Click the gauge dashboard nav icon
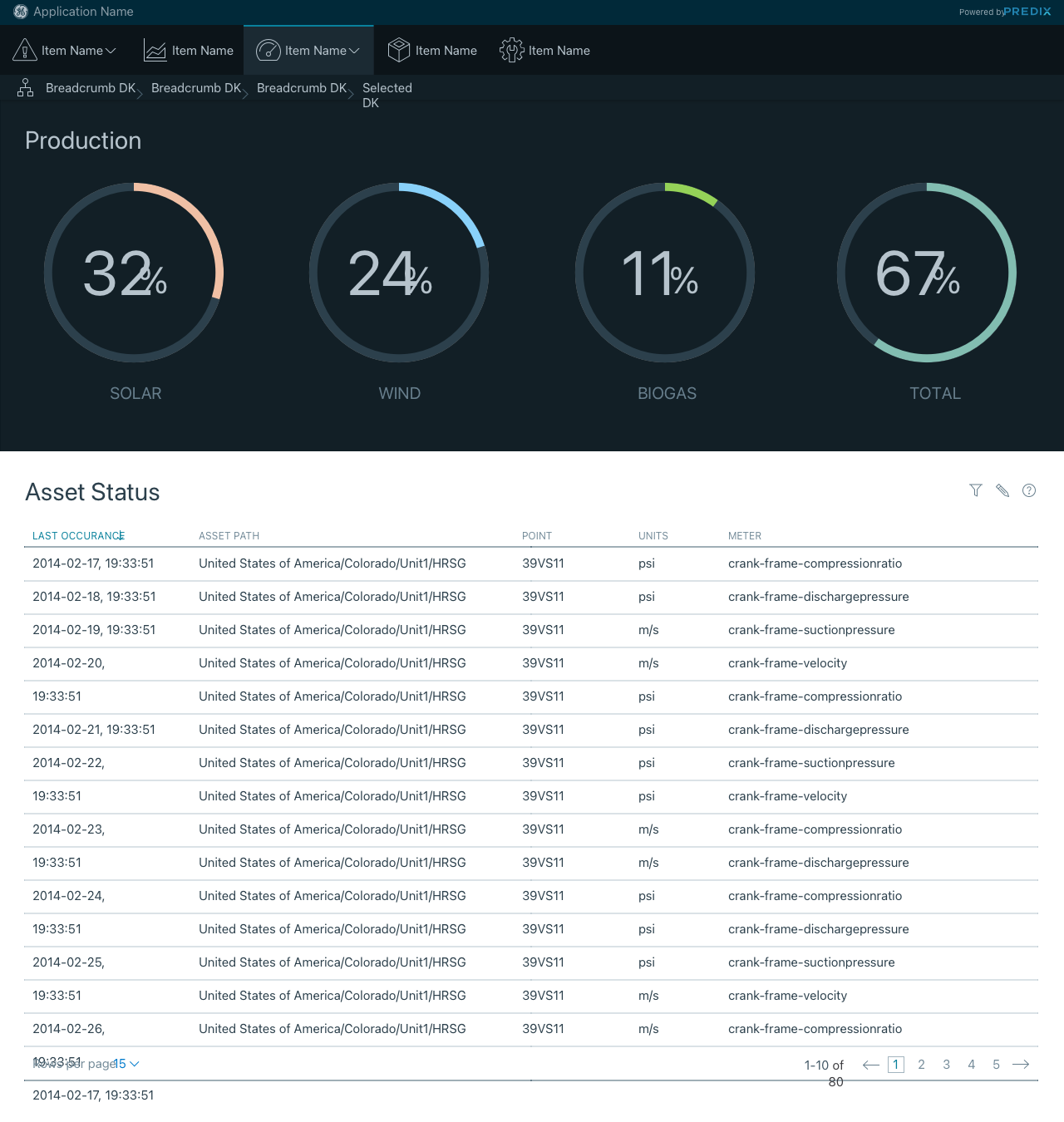The image size is (1064, 1122). pyautogui.click(x=268, y=51)
